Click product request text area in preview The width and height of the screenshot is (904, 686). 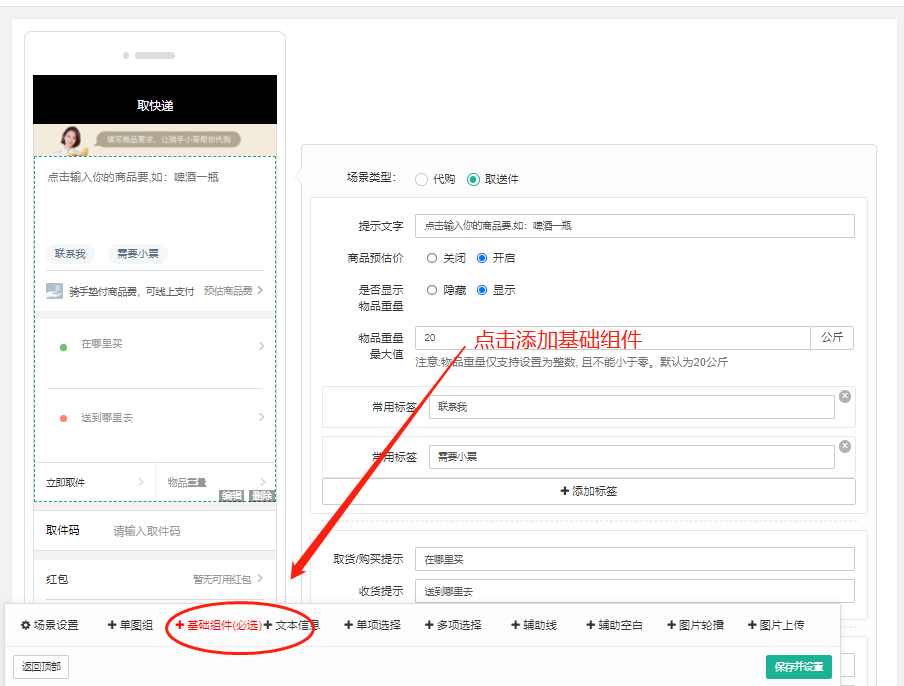(x=155, y=201)
